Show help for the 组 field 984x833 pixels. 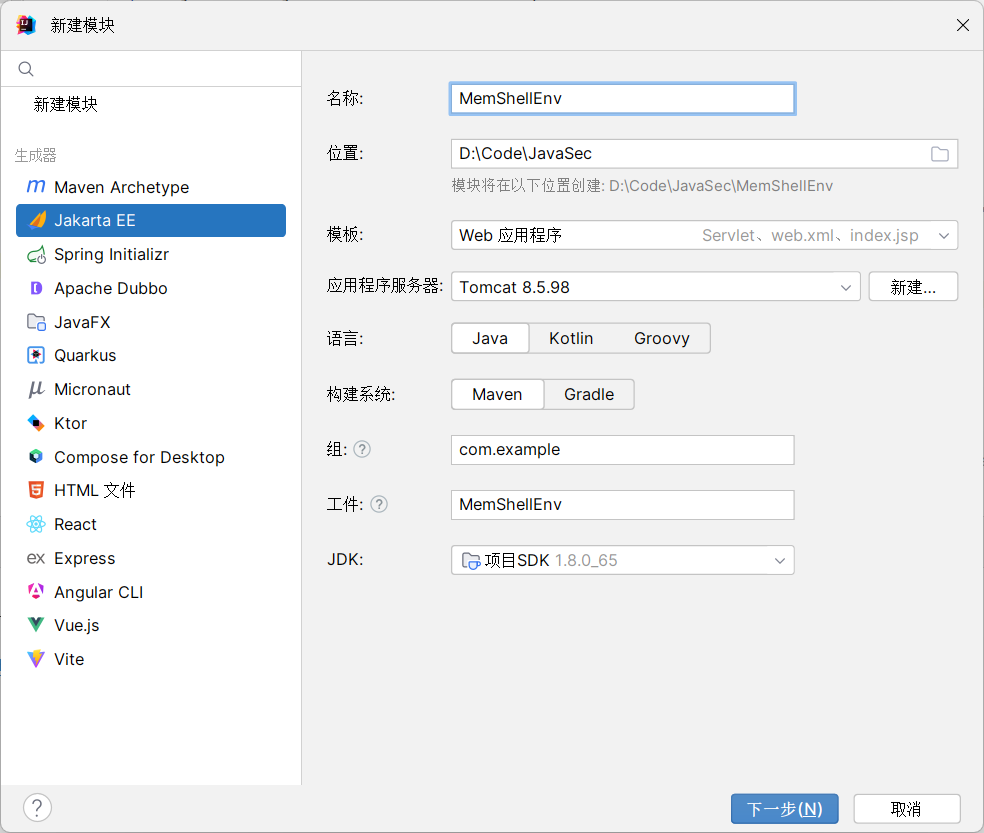pos(362,449)
